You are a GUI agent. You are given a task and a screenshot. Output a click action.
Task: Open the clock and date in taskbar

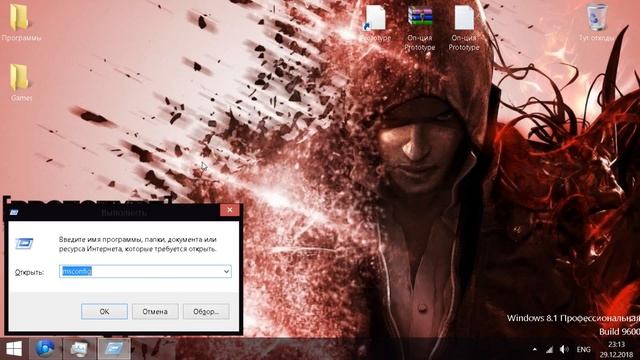[616, 349]
